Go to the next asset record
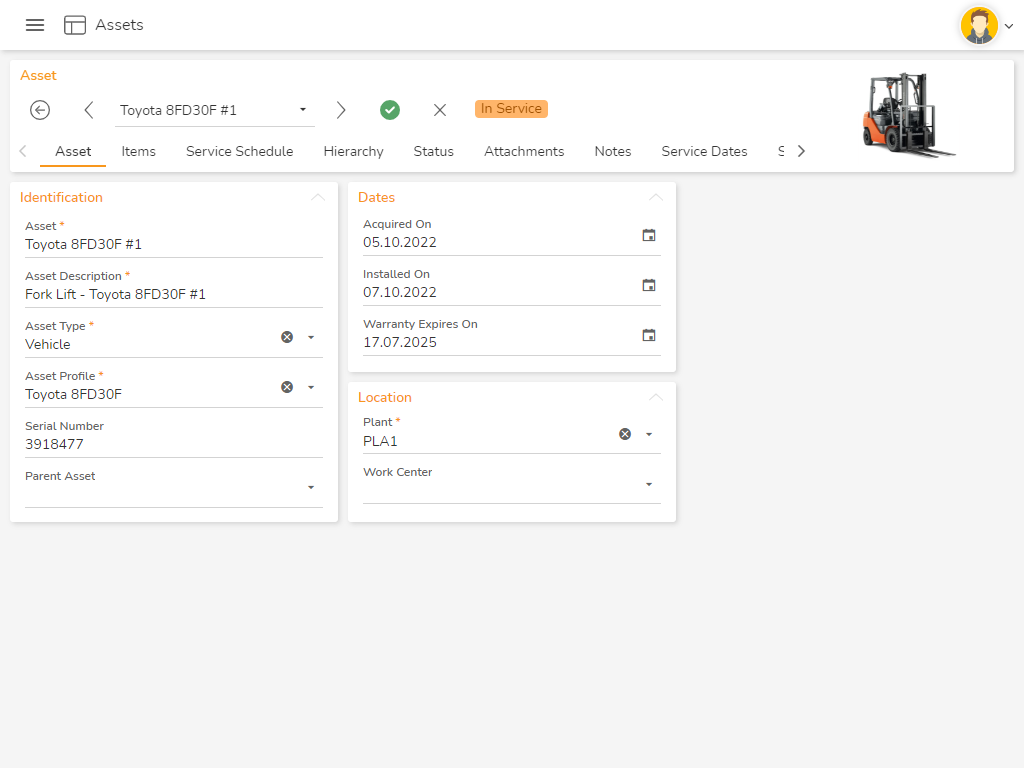Viewport: 1024px width, 768px height. coord(341,110)
